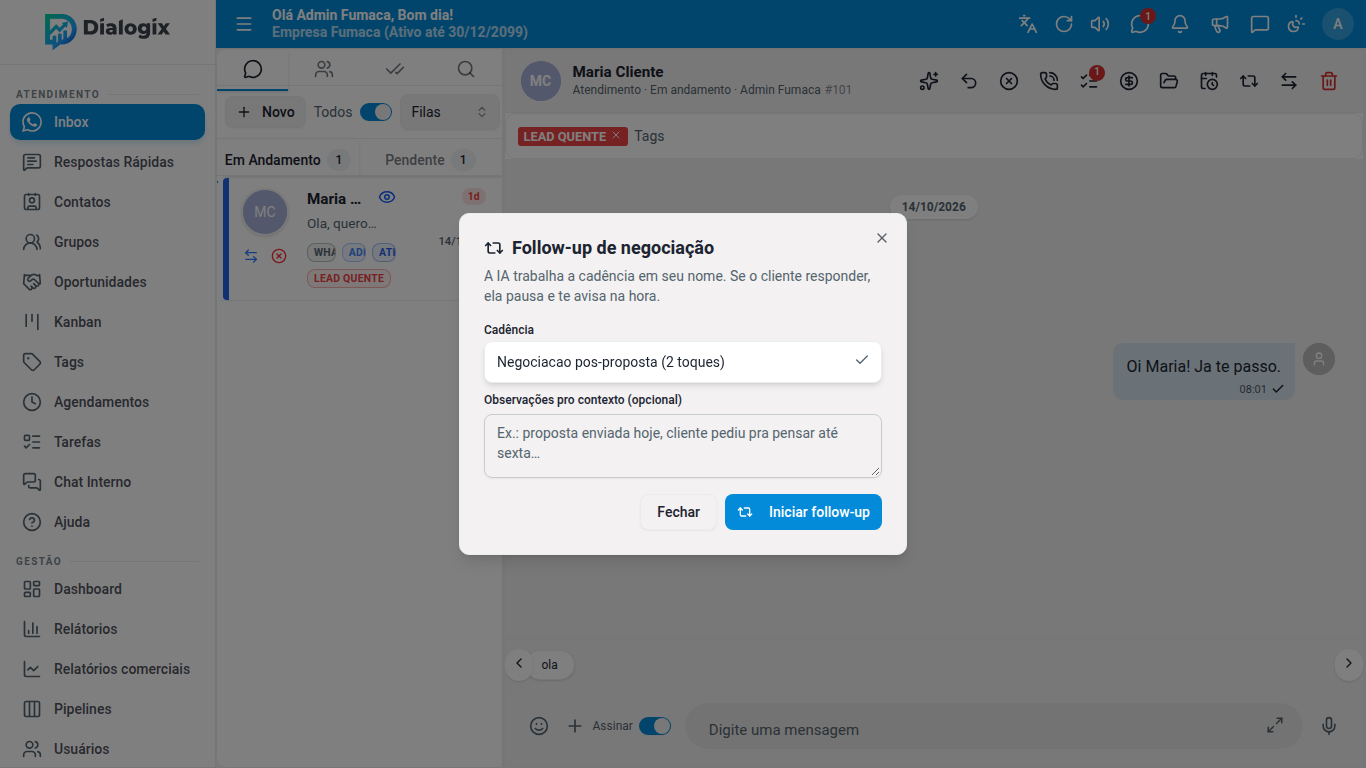This screenshot has height=768, width=1366.
Task: Click the undo return arrow in chat header
Action: (x=969, y=81)
